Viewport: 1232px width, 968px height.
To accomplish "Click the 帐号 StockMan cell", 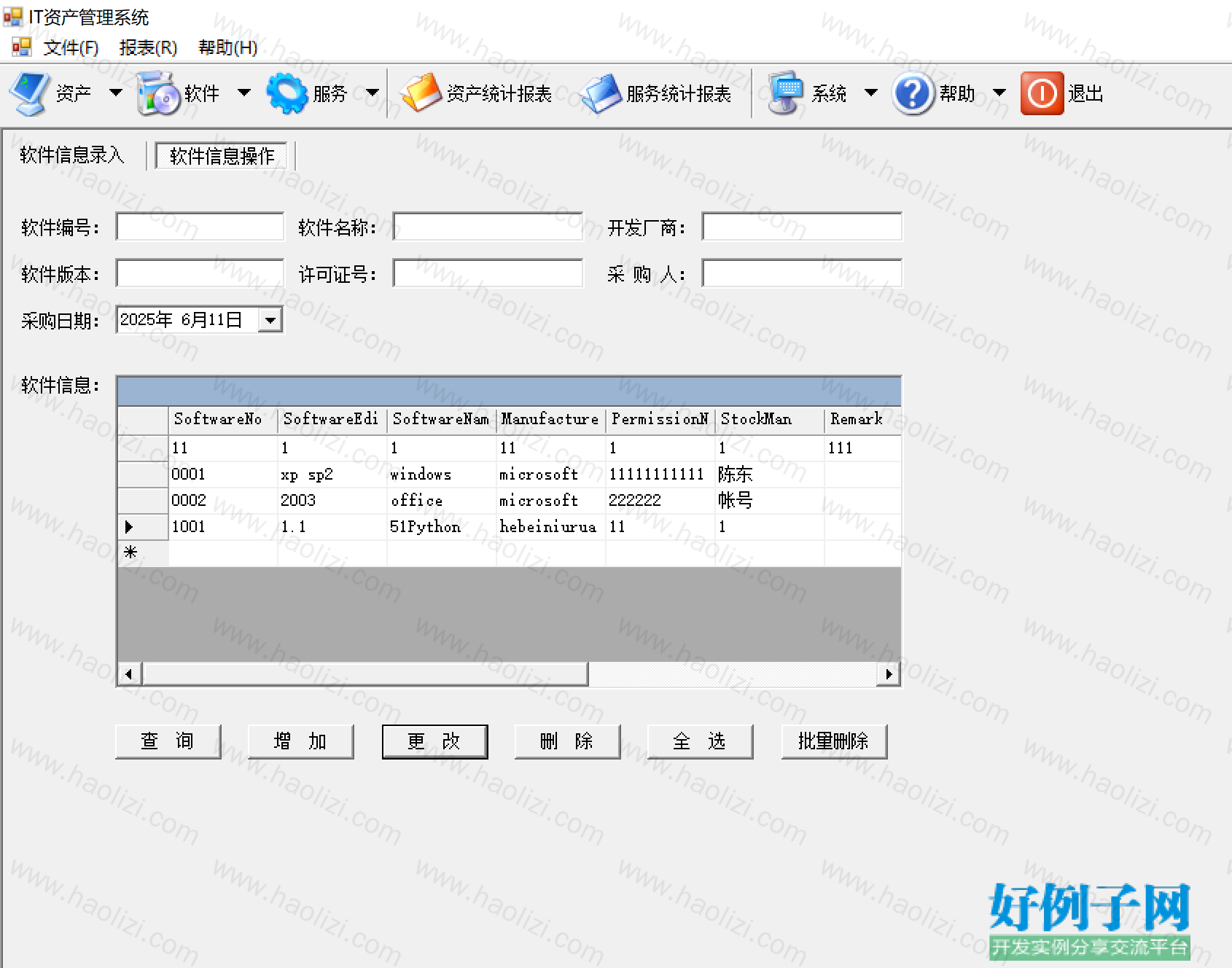I will 770,501.
